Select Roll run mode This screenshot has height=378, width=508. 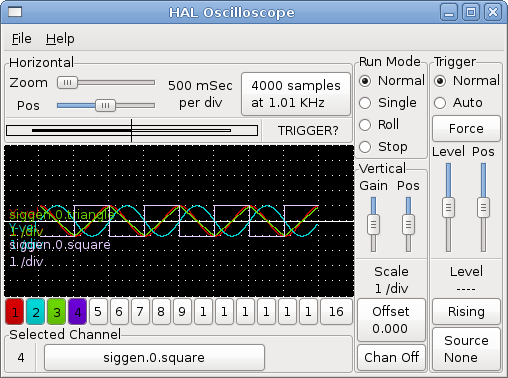point(379,125)
